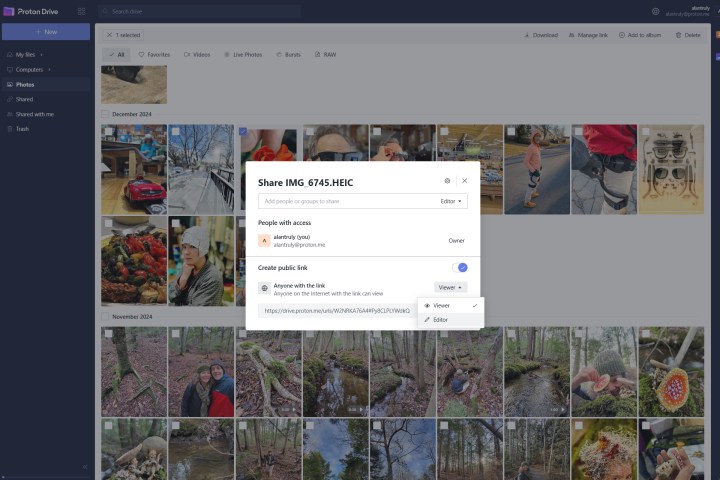
Task: Open the app switcher grid icon
Action: tap(81, 11)
